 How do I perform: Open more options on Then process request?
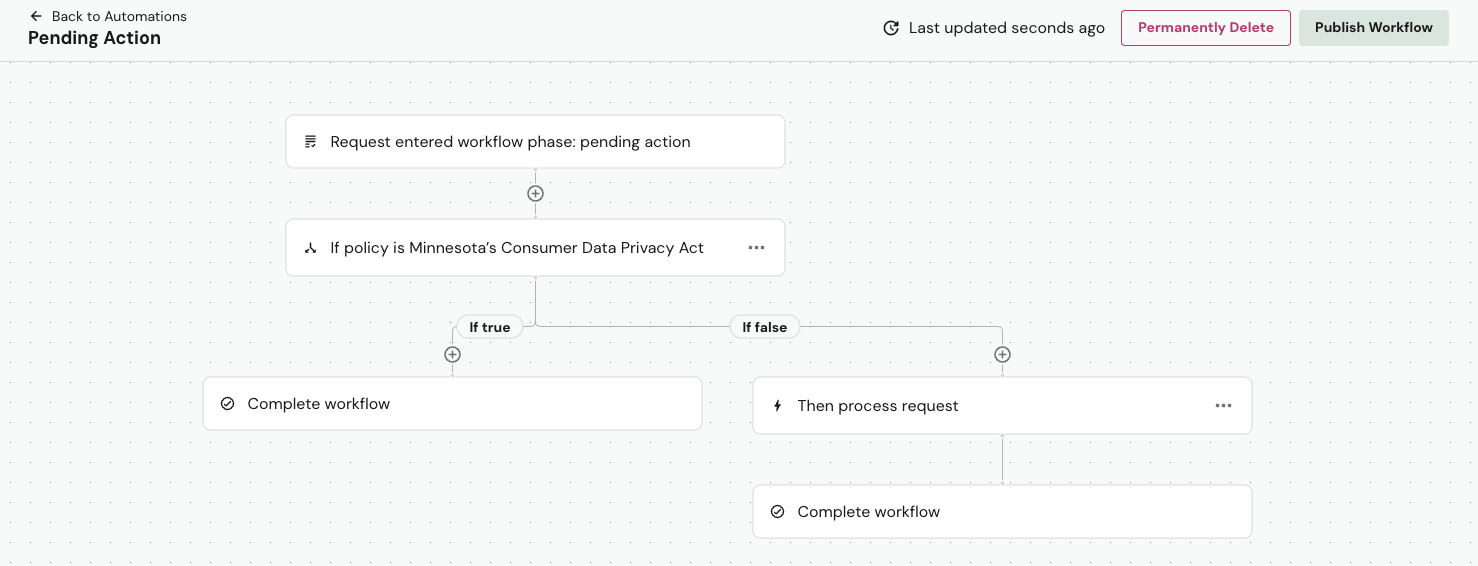[1223, 406]
